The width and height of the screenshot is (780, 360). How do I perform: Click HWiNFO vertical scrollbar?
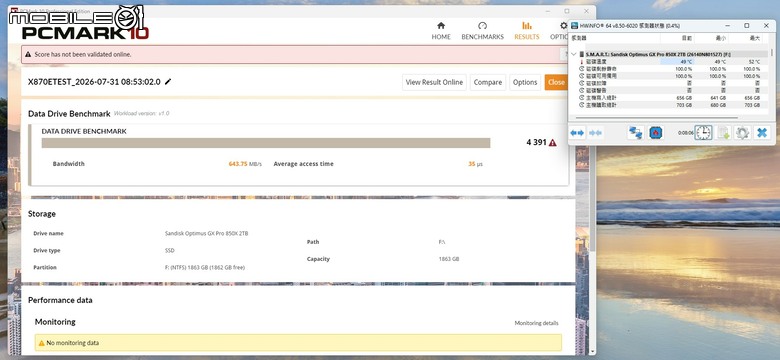771,54
